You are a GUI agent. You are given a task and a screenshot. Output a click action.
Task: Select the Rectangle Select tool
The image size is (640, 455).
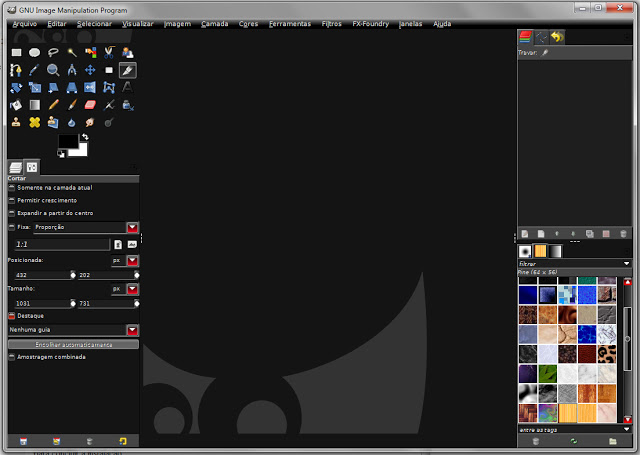(16, 52)
